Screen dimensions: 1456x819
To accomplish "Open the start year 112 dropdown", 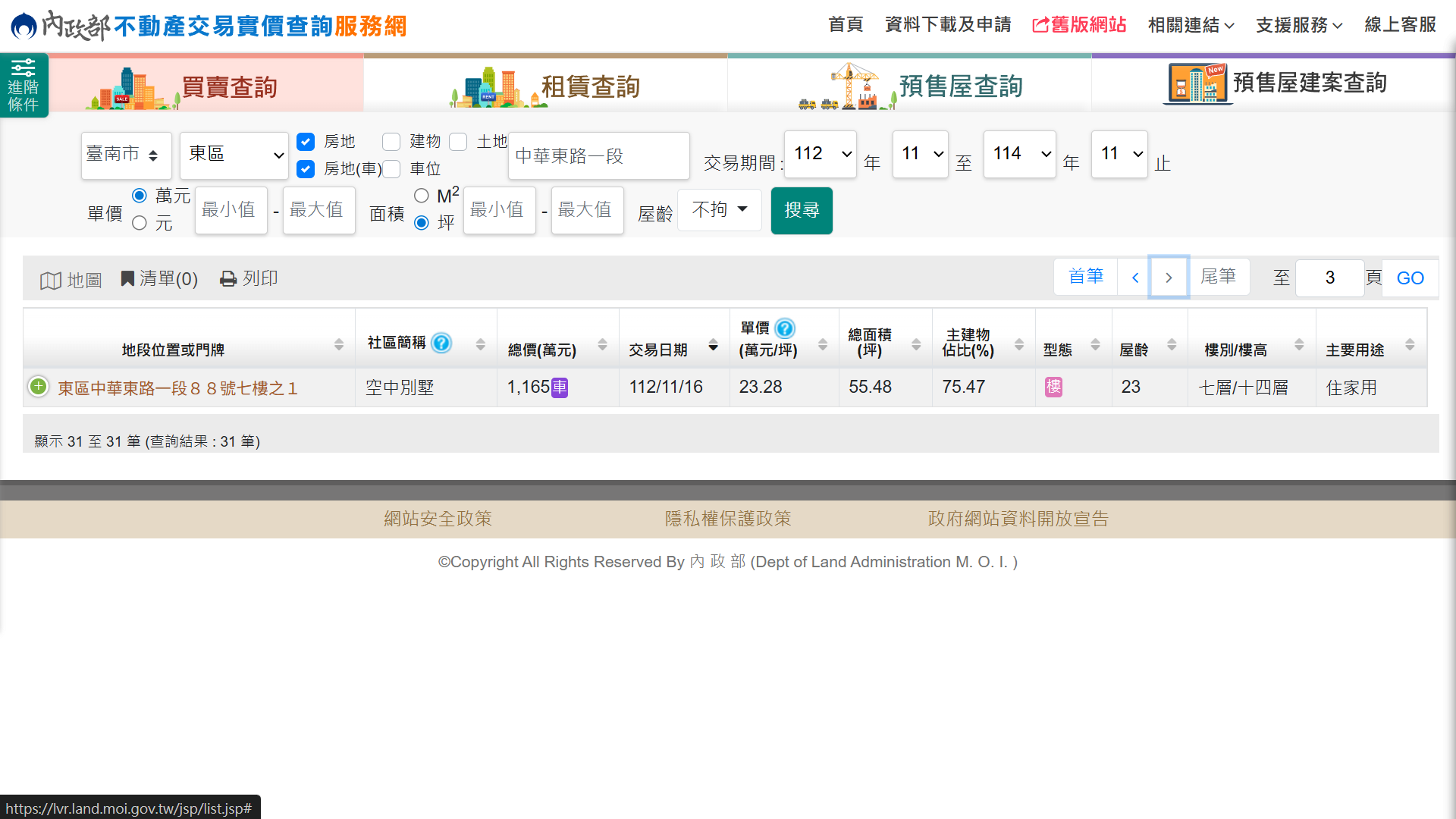I will click(821, 154).
